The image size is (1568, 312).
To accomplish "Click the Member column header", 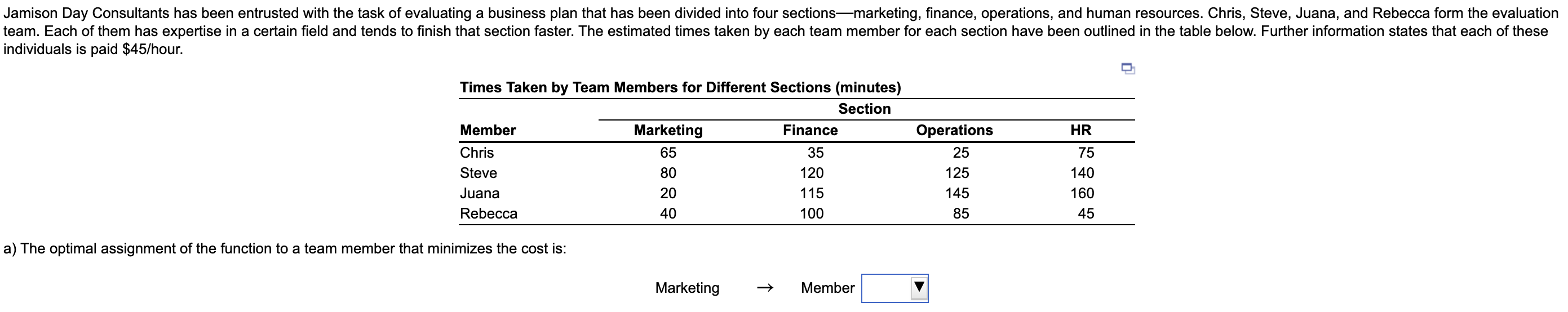I will pyautogui.click(x=488, y=130).
